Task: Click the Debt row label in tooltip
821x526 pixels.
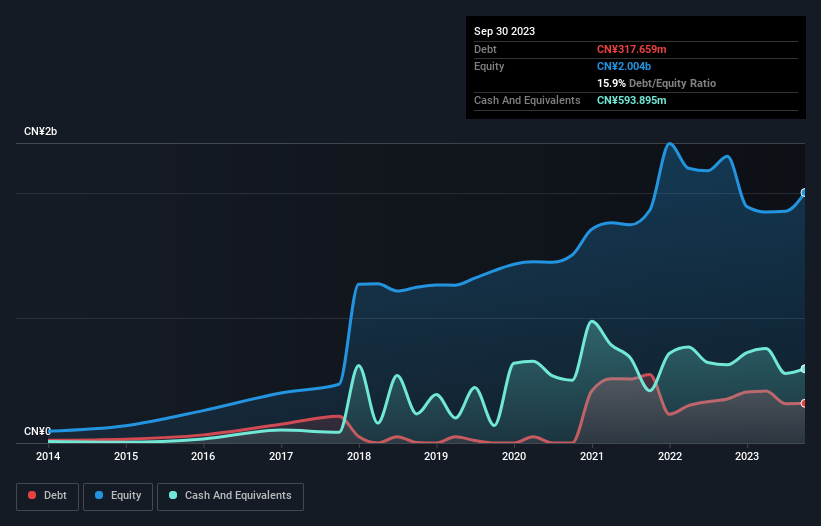Action: (x=485, y=49)
